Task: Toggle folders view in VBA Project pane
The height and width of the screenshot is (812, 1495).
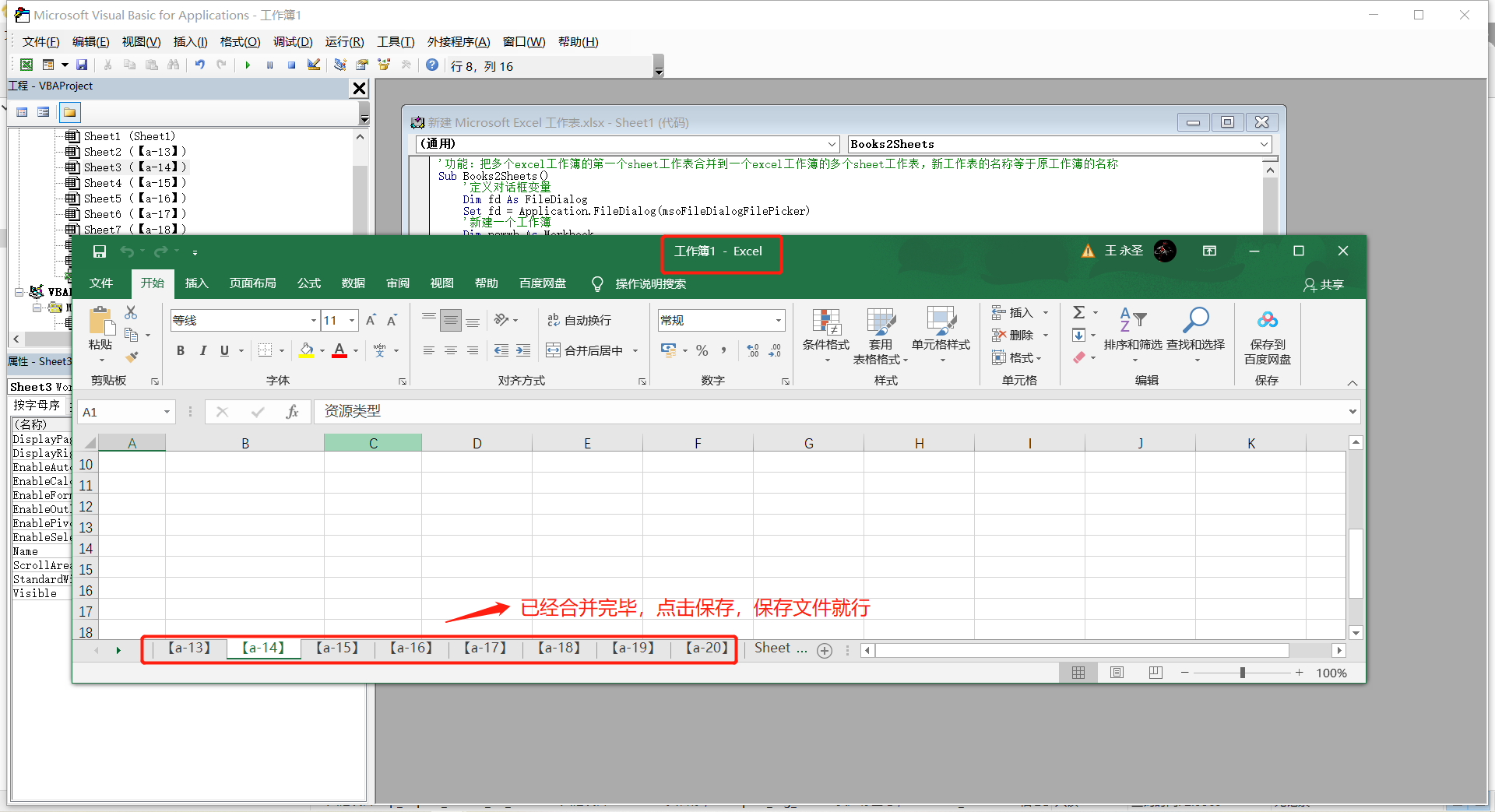Action: [69, 112]
